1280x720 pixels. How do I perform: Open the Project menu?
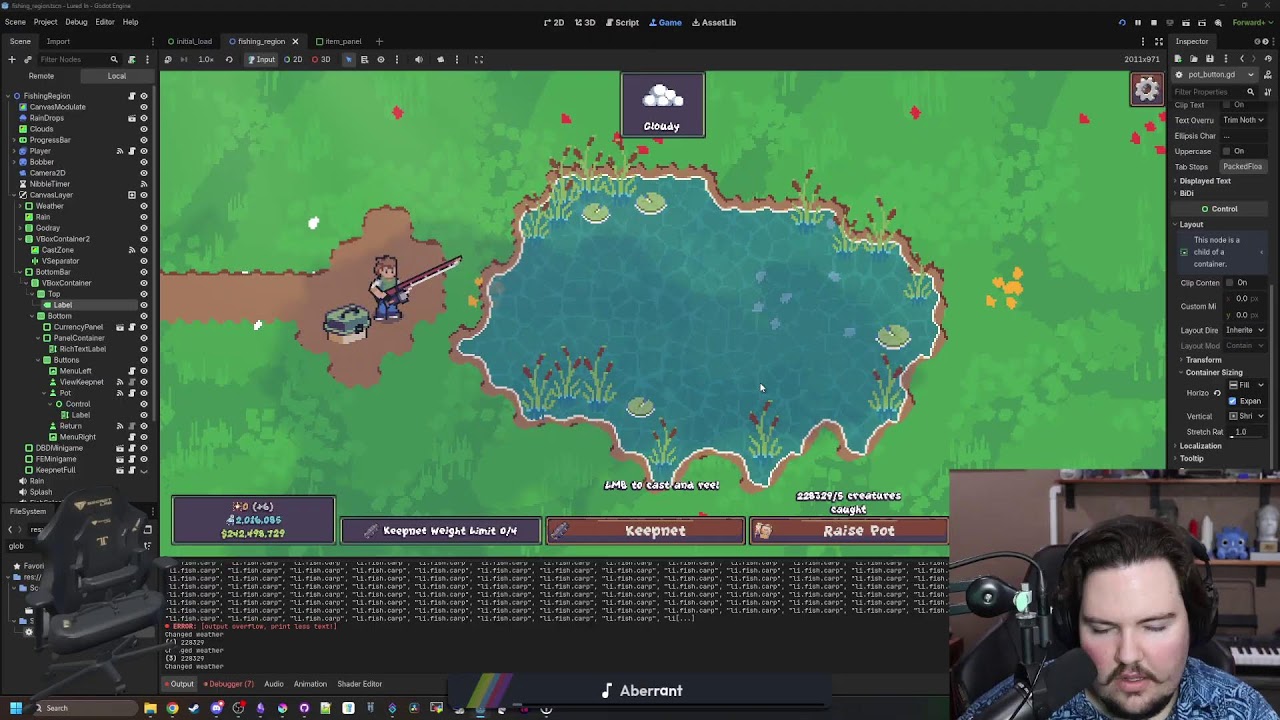pos(45,22)
